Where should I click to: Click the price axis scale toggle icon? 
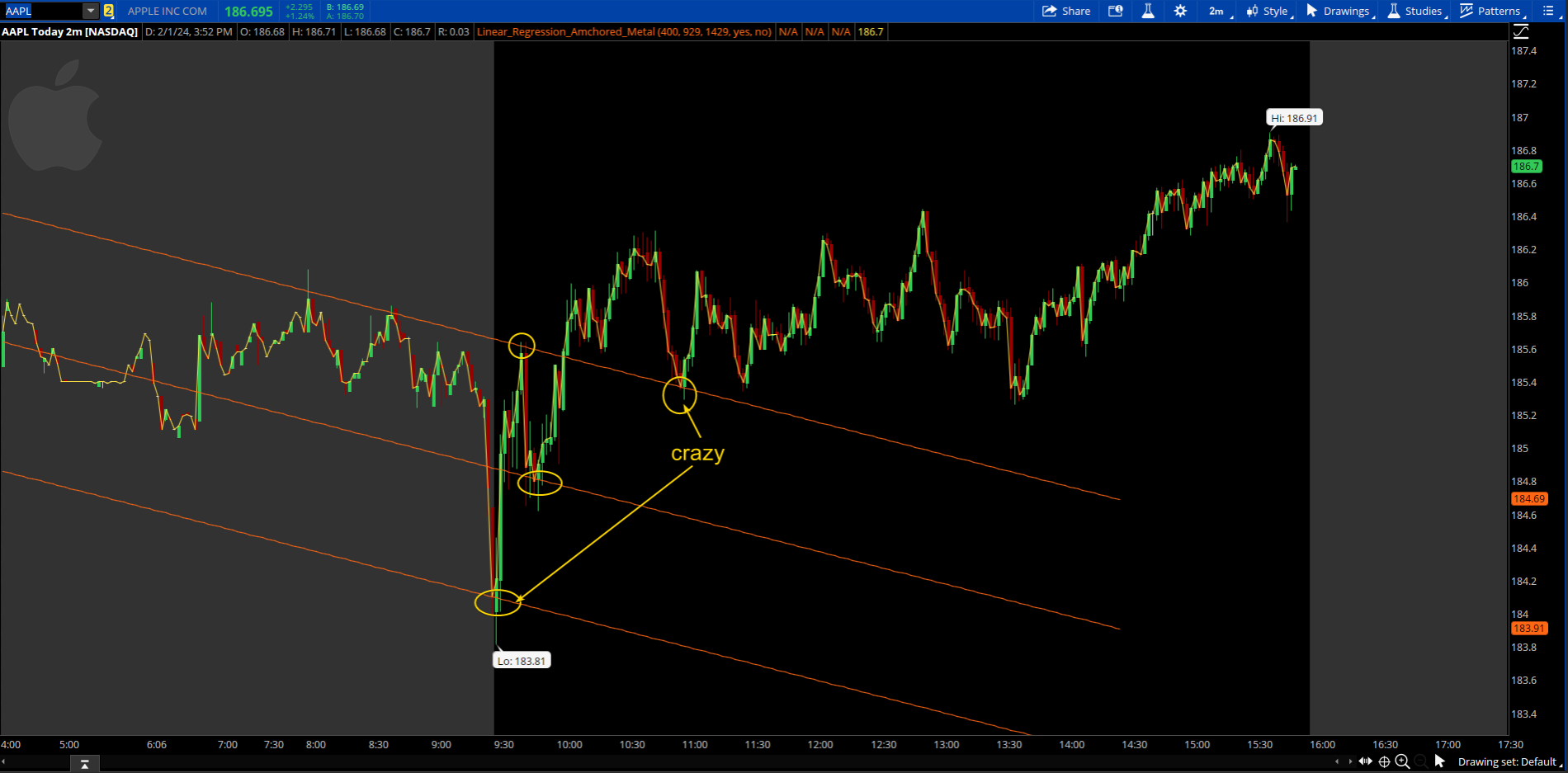pos(1521,31)
